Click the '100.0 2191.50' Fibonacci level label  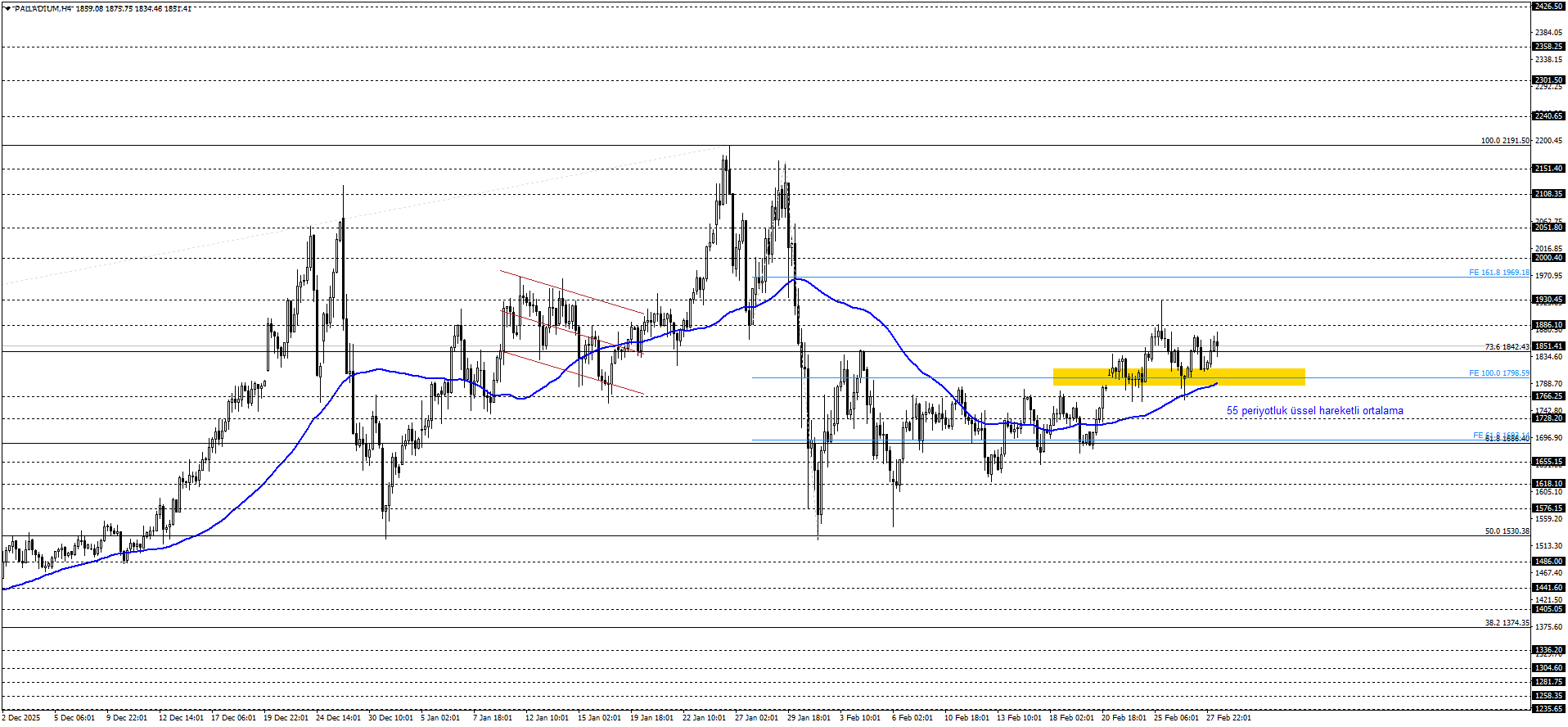point(1504,141)
